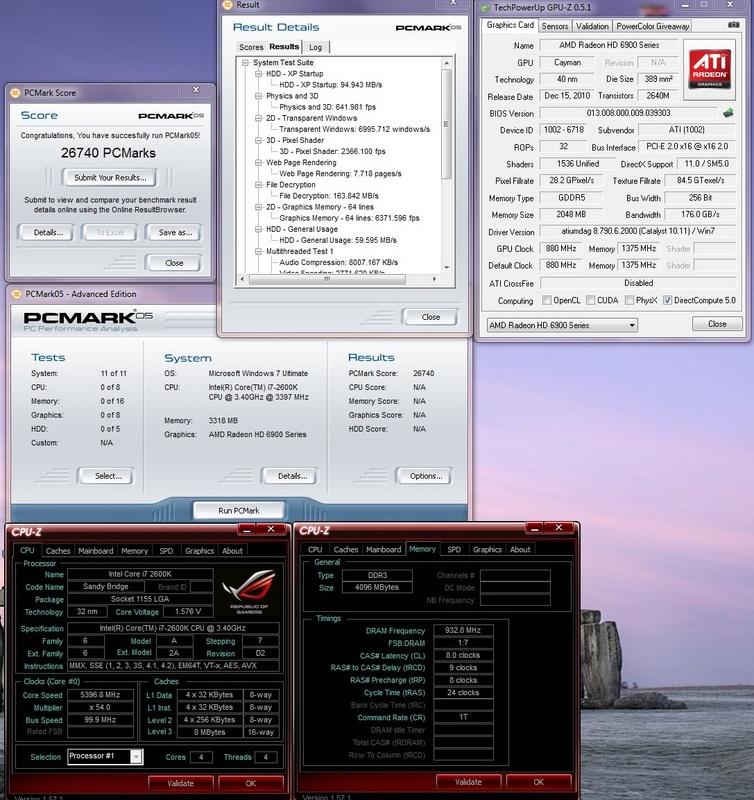Image resolution: width=754 pixels, height=800 pixels.
Task: Click the Submit Your Results button
Action: click(x=110, y=178)
